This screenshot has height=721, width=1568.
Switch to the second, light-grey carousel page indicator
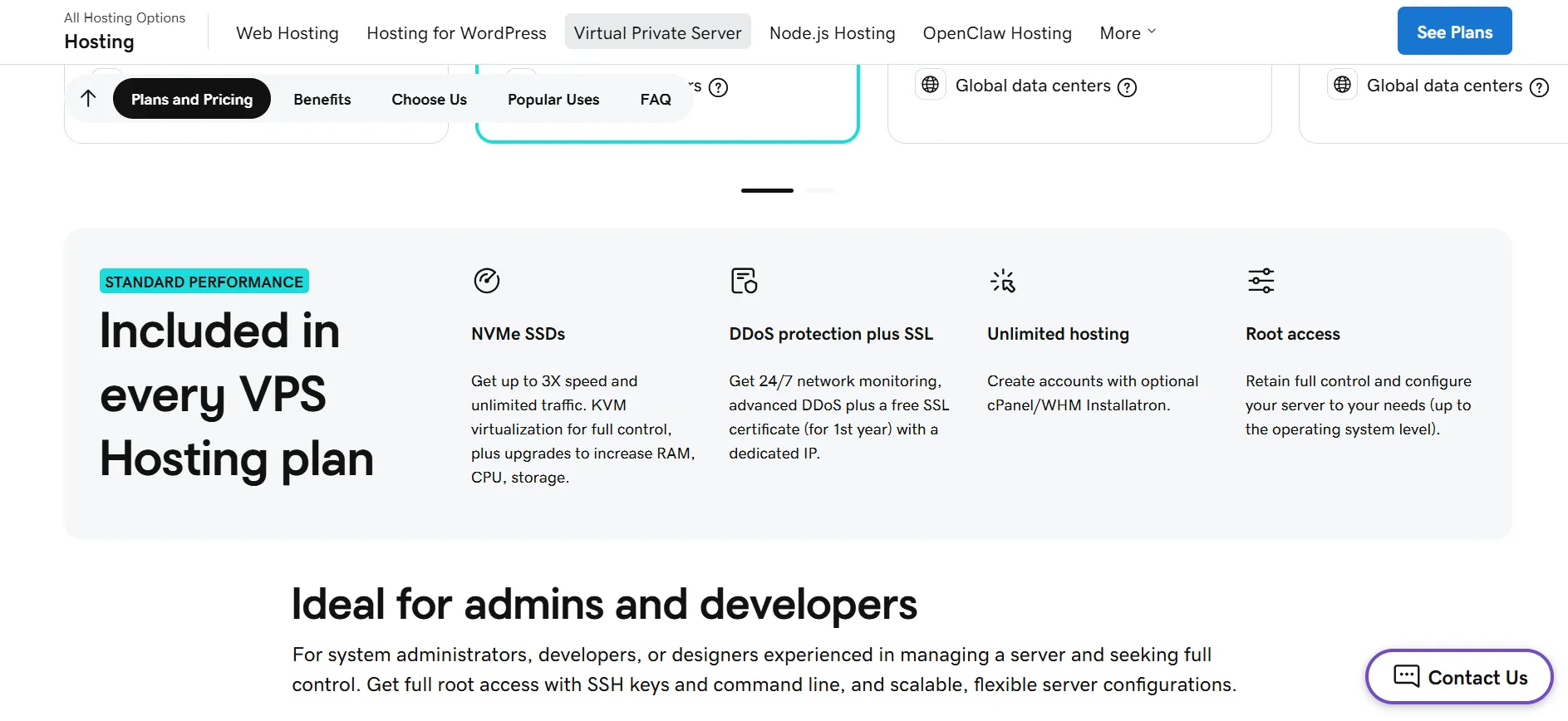point(819,190)
